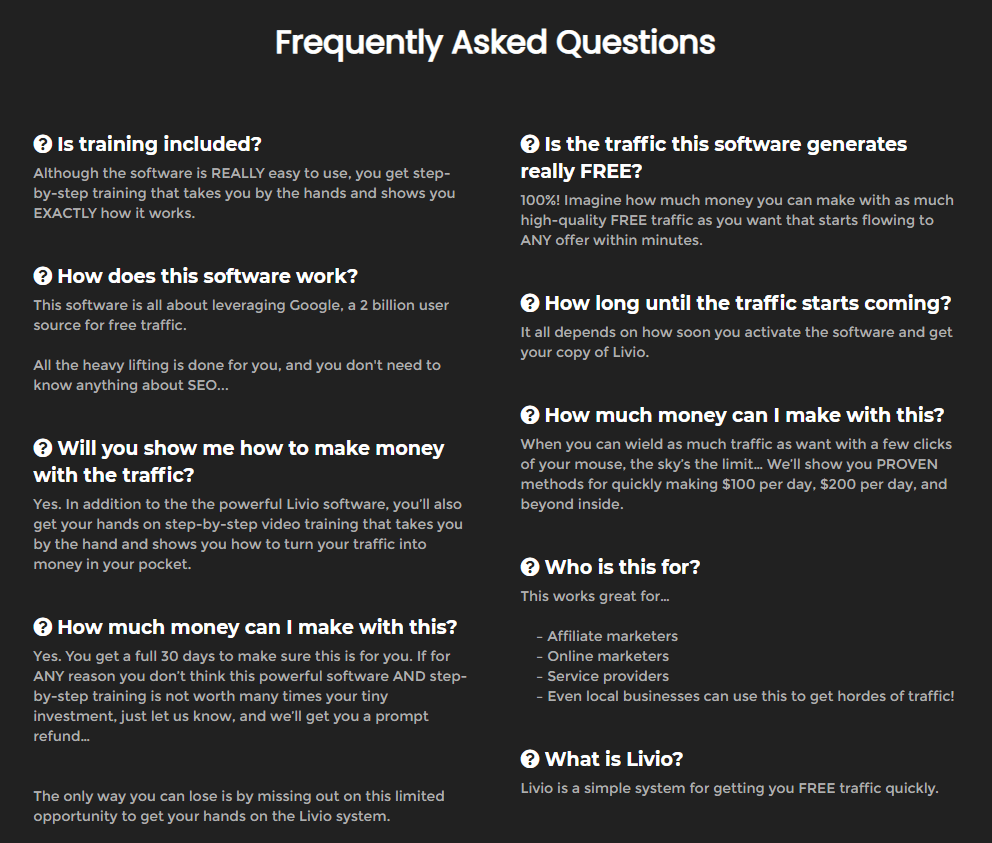Click 'How long until the traffic starts coming?' heading

736,304
